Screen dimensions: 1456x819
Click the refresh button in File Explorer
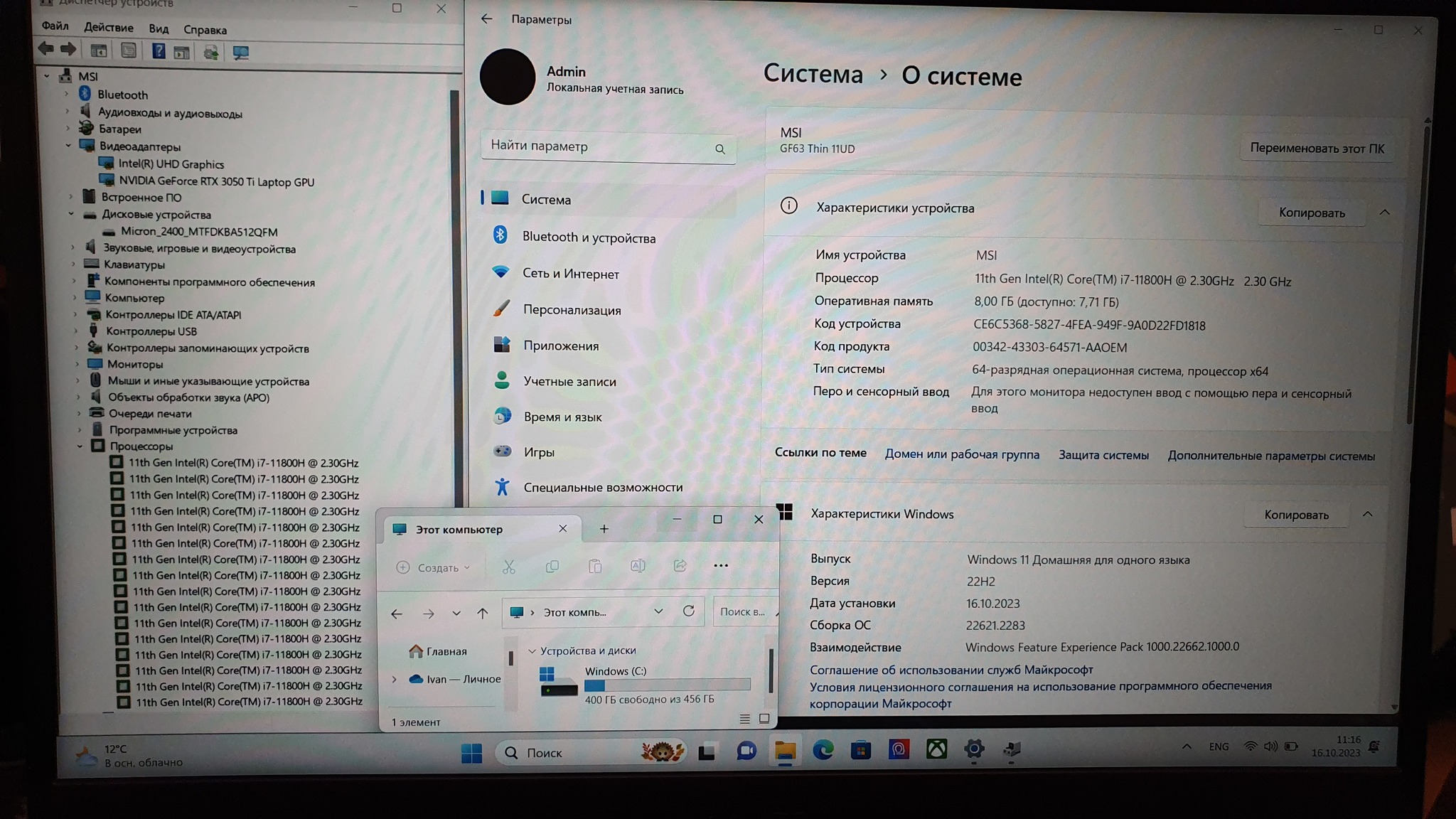tap(688, 611)
